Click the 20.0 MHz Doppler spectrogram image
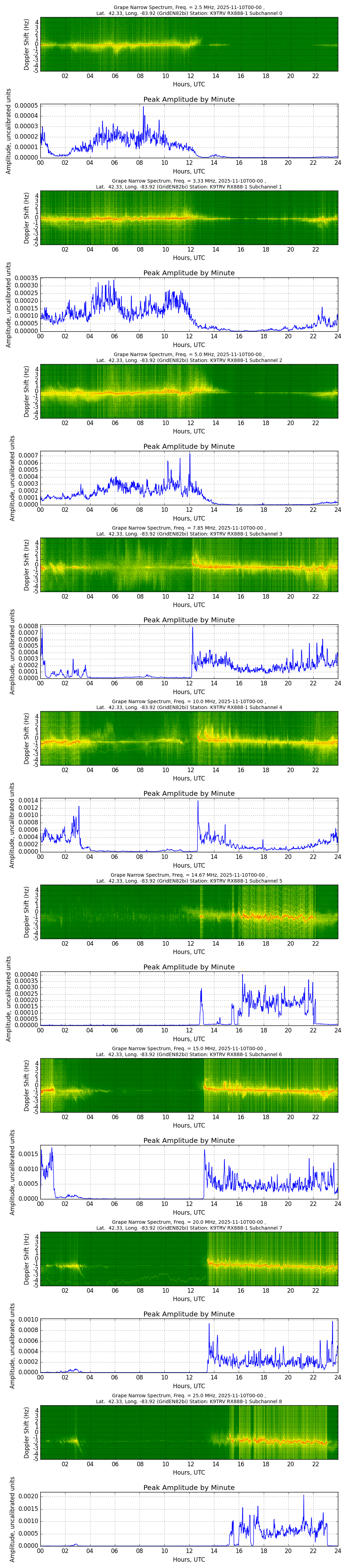This screenshot has width=348, height=1568. (x=189, y=1259)
